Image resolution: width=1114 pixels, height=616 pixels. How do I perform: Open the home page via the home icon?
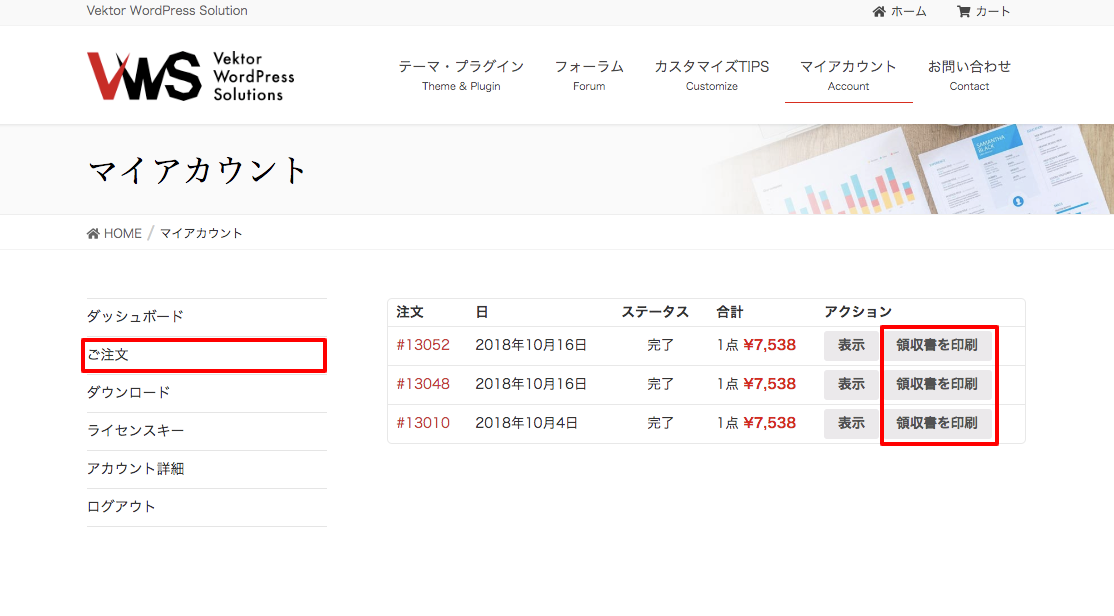pyautogui.click(x=899, y=12)
